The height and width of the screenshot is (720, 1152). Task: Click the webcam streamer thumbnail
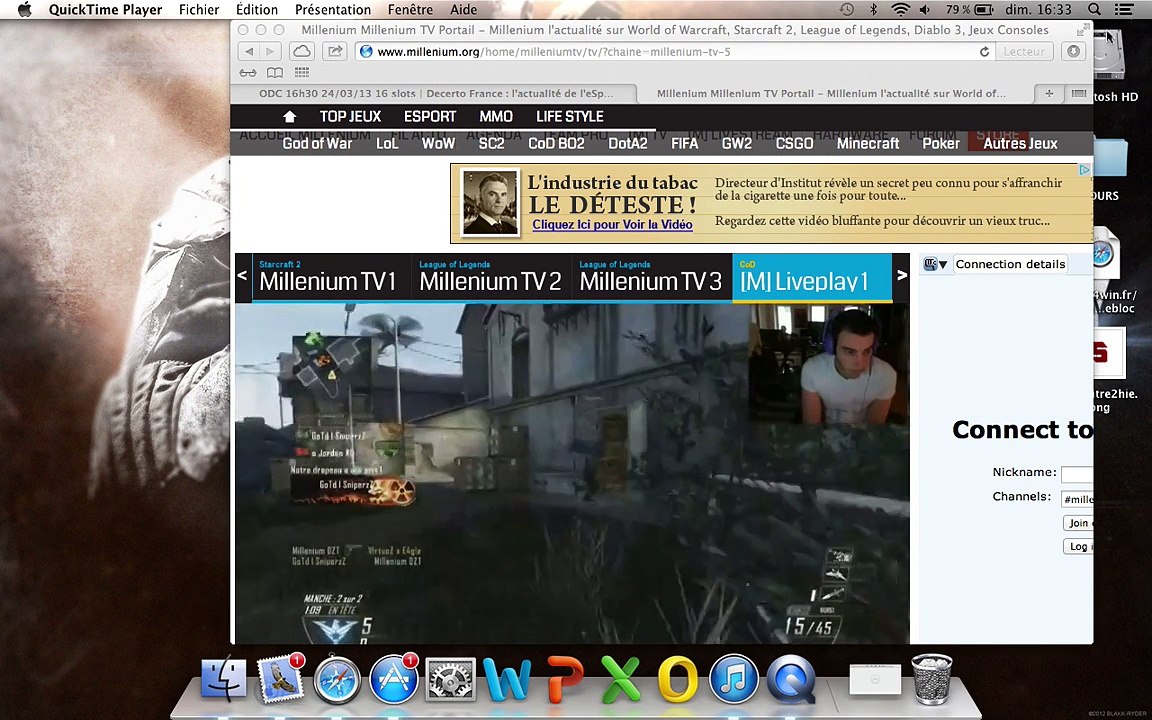coord(828,365)
